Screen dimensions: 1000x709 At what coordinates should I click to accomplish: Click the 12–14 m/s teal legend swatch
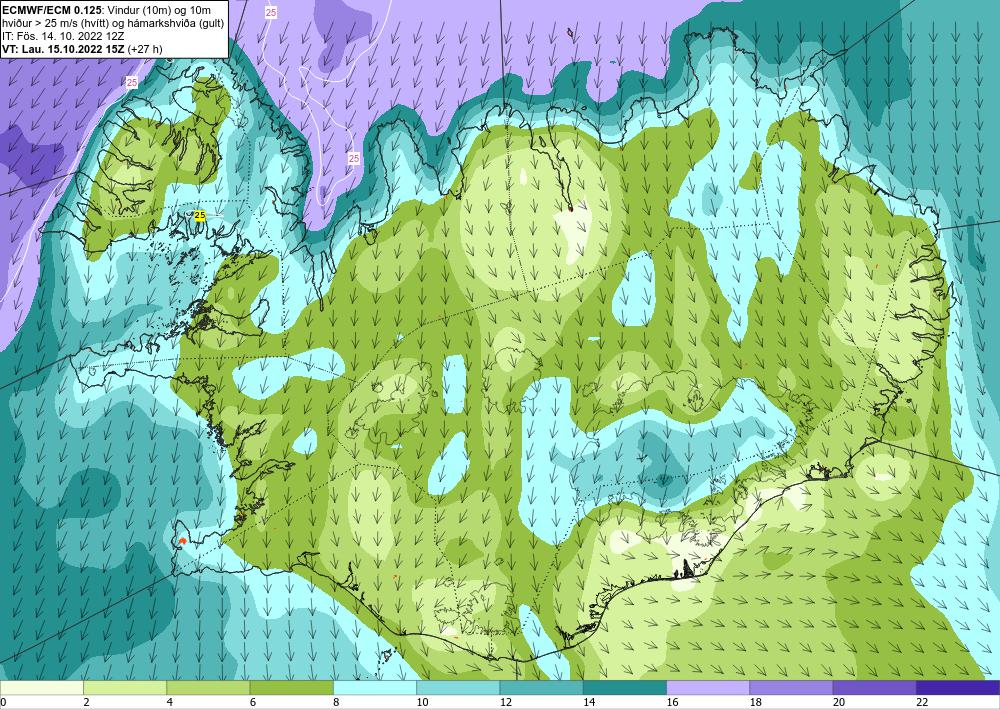tap(541, 687)
